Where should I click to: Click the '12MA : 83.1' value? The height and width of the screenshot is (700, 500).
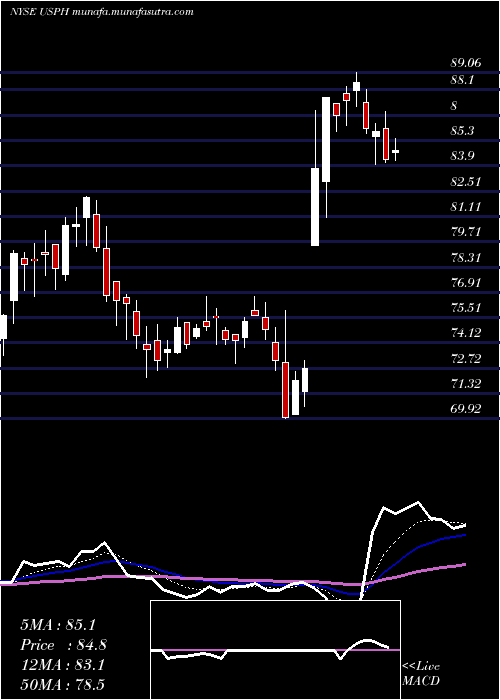point(62,665)
